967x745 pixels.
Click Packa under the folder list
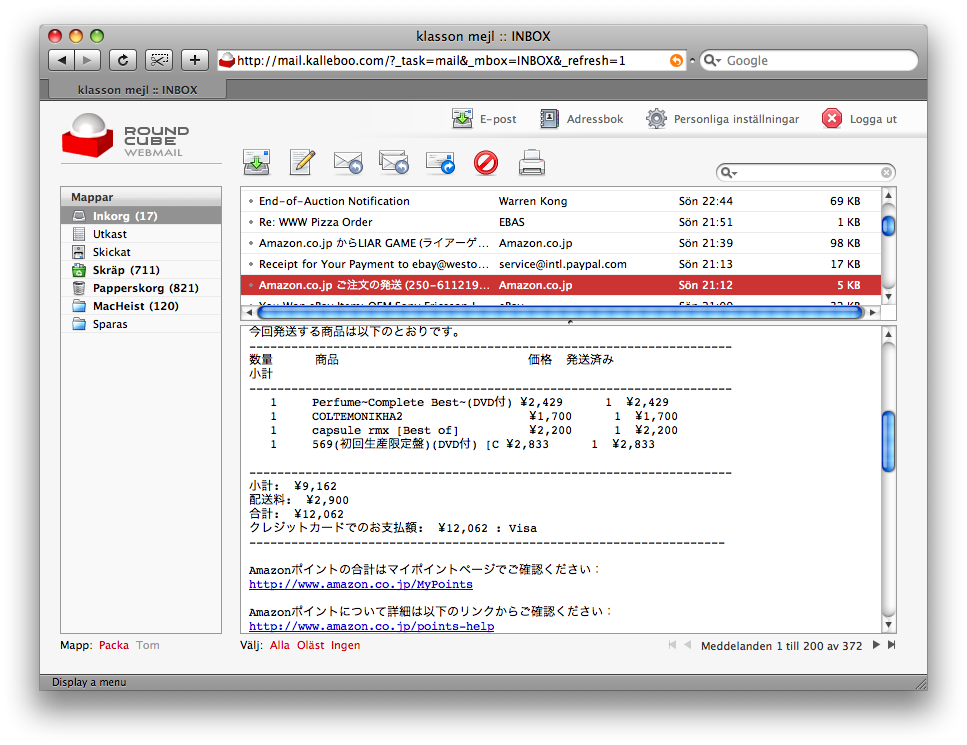click(114, 645)
